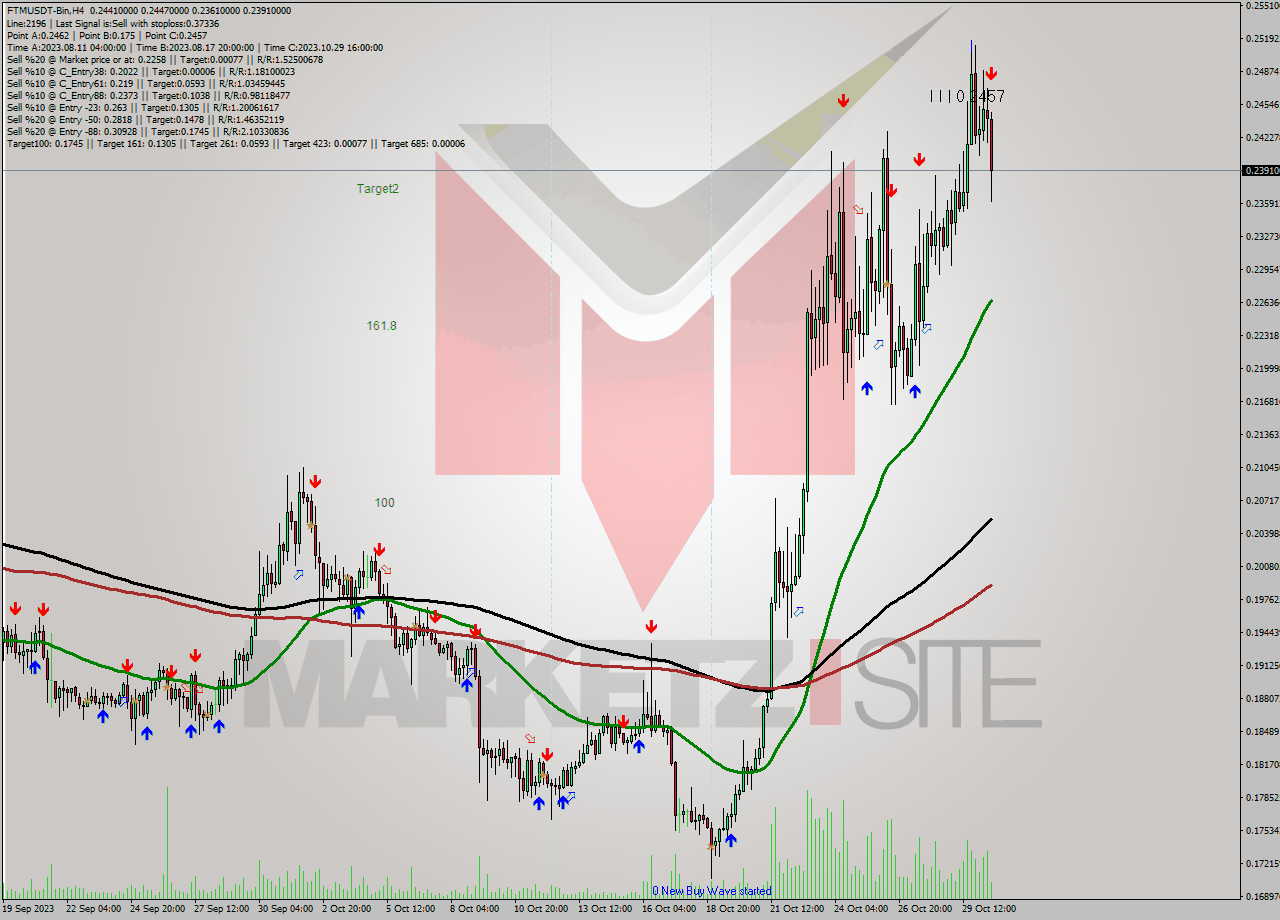1280x920 pixels.
Task: Click the '0 New Buy Wave started' label
Action: tap(712, 891)
